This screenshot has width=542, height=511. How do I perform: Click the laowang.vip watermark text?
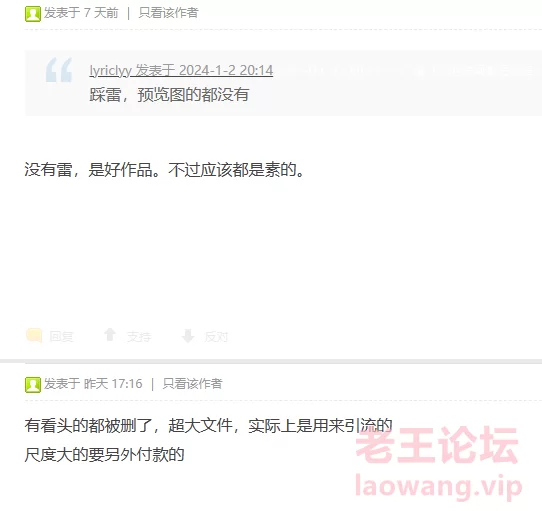(439, 487)
